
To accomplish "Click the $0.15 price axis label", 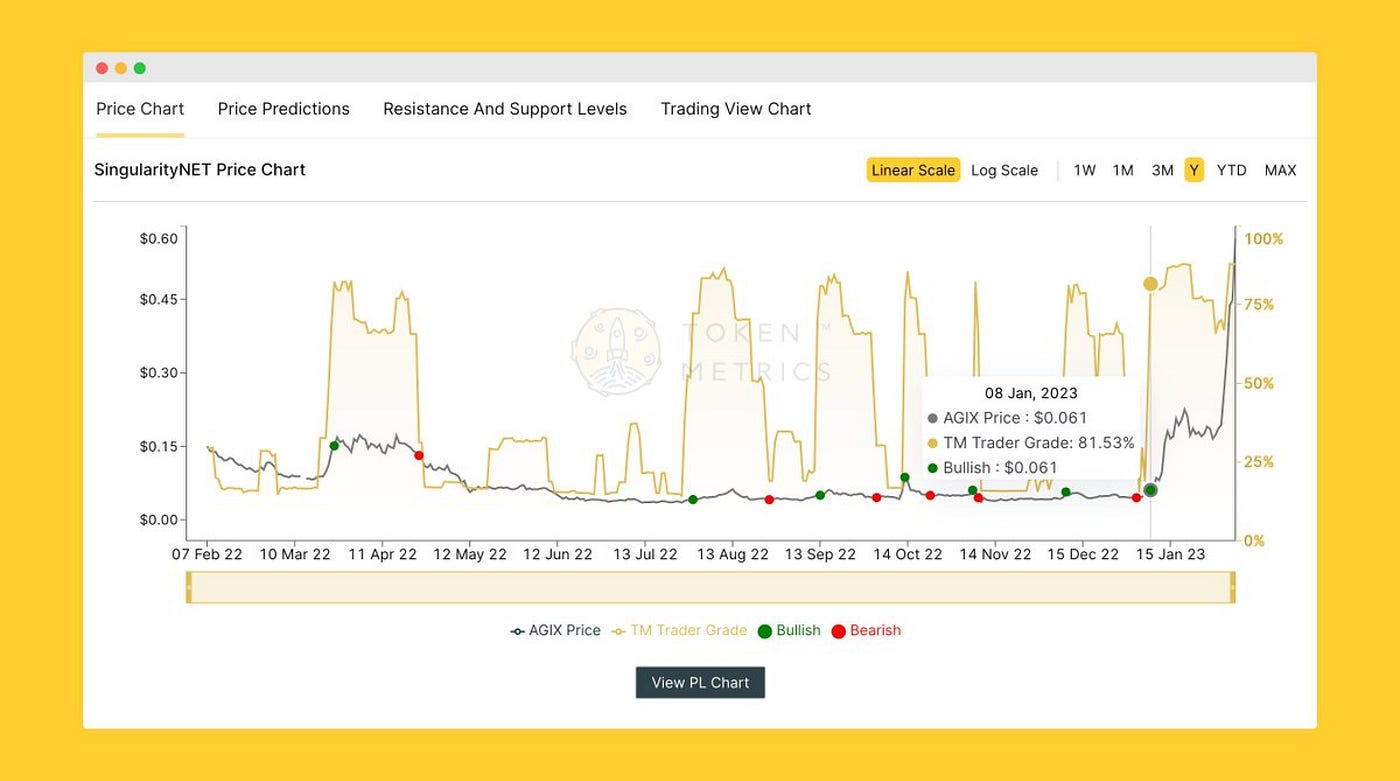I will coord(158,446).
